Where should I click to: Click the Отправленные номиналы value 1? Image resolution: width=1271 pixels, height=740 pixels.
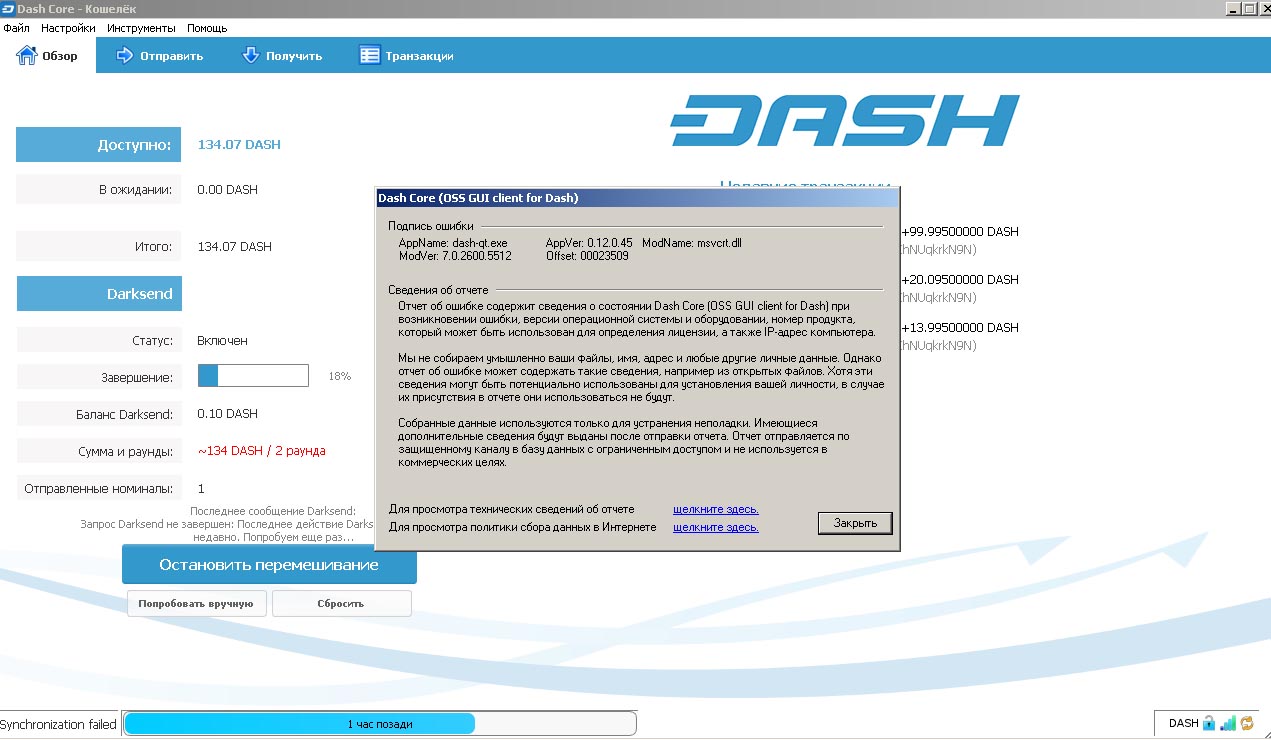coord(201,489)
